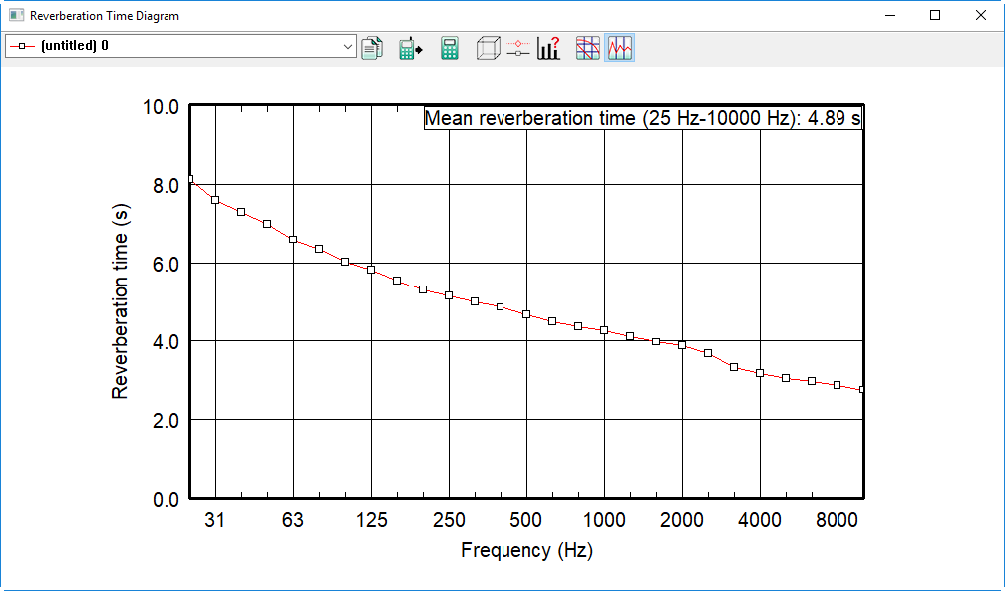
Task: Click the first data point at 25 Hz
Action: point(190,179)
